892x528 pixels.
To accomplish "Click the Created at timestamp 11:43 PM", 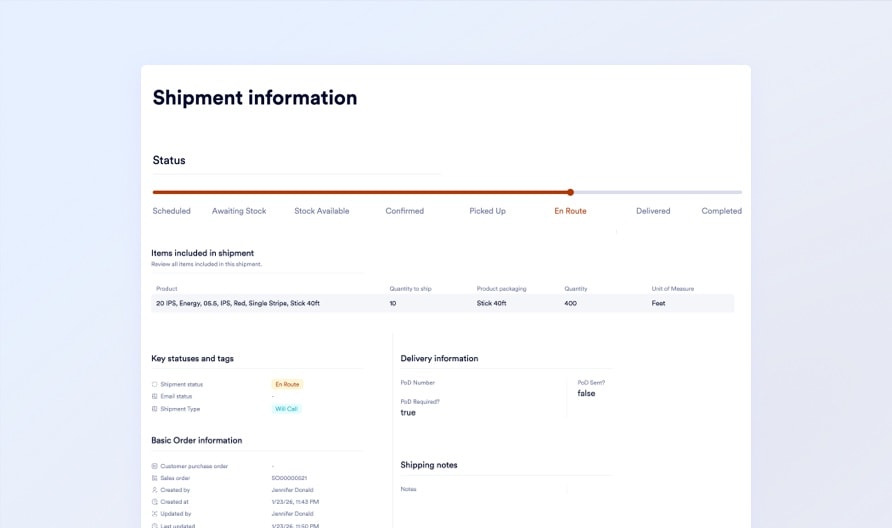I will [x=295, y=502].
